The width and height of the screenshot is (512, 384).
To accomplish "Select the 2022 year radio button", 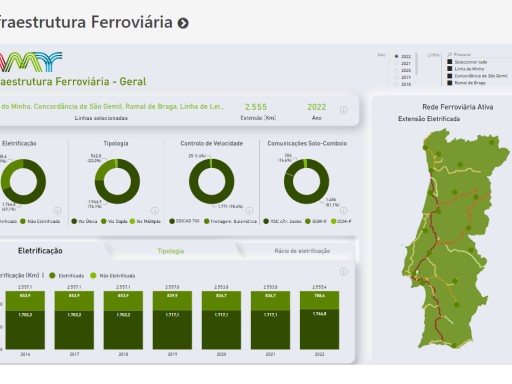I will pyautogui.click(x=397, y=57).
